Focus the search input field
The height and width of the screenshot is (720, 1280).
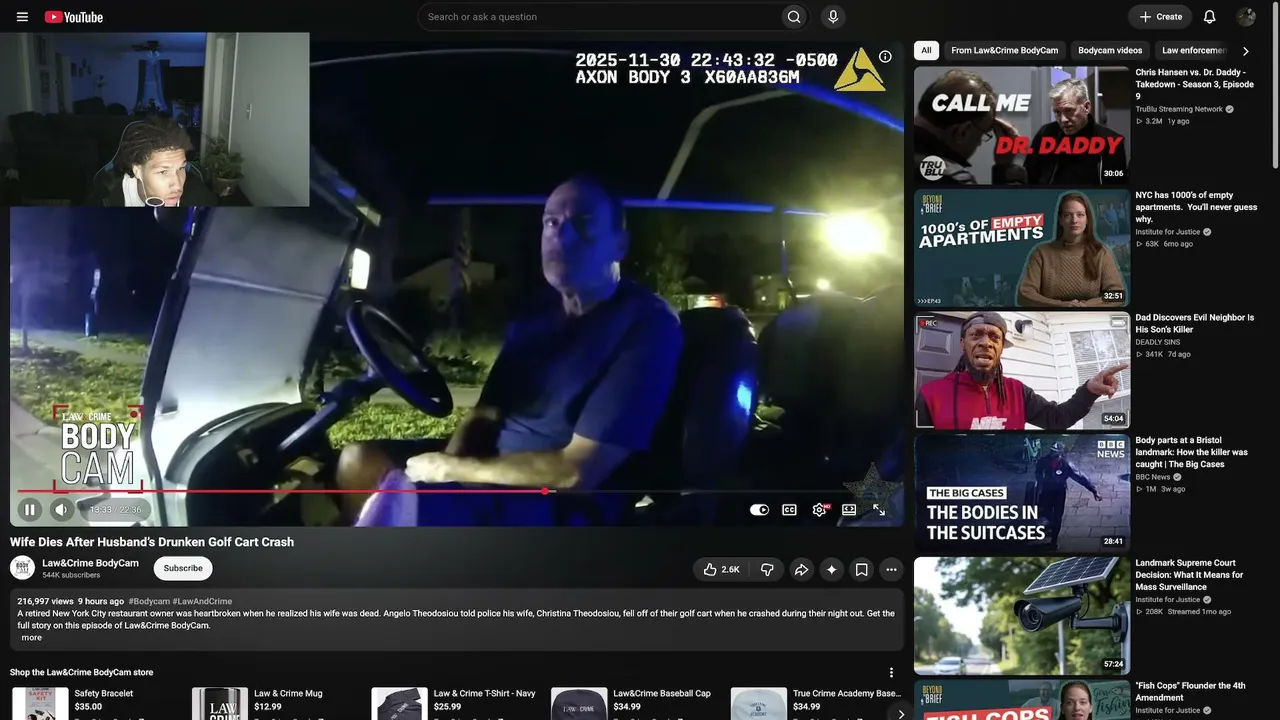pos(600,17)
